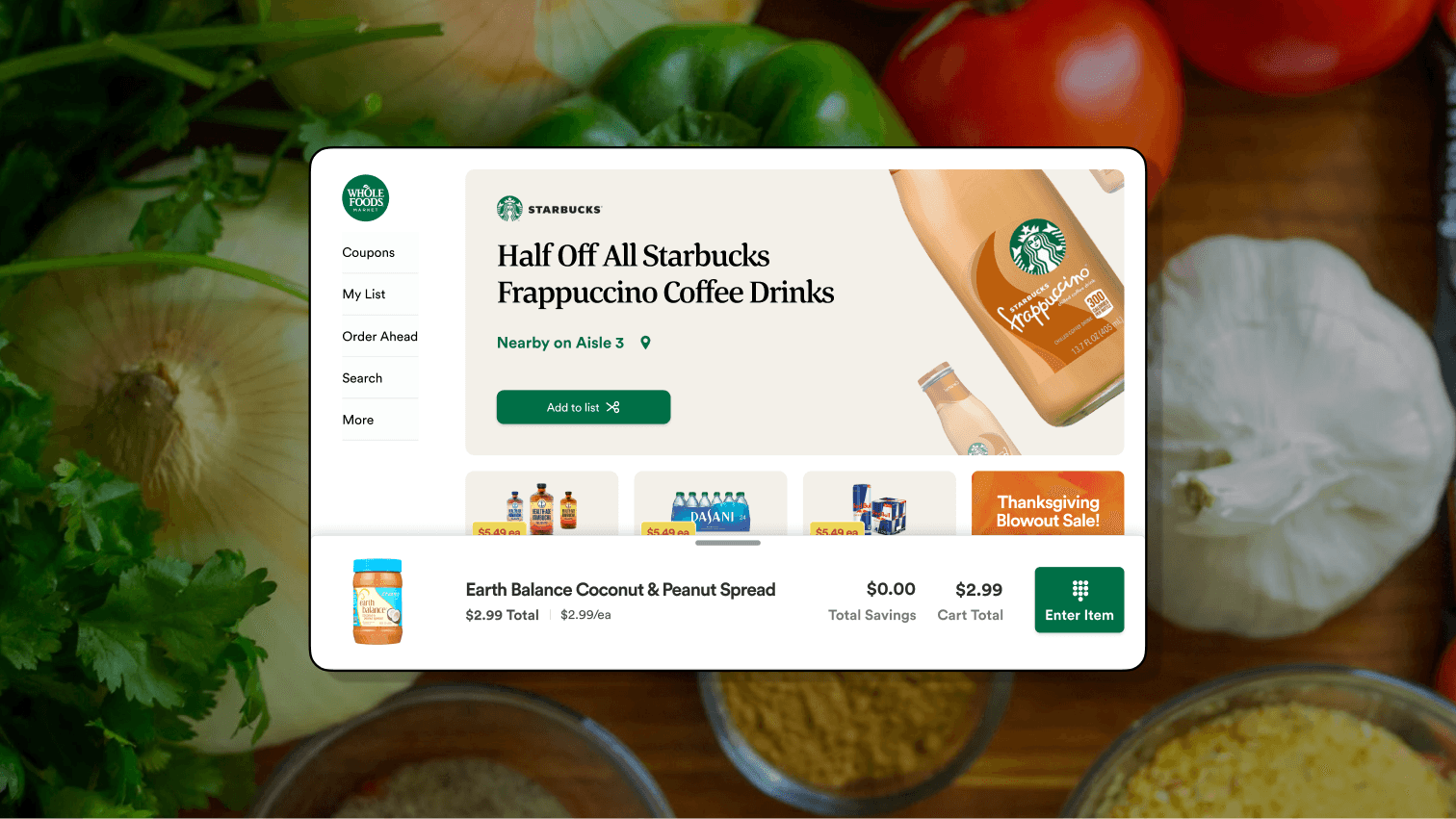Viewport: 1456px width, 819px height.
Task: Click the scissors icon on Add to list
Action: pos(612,407)
